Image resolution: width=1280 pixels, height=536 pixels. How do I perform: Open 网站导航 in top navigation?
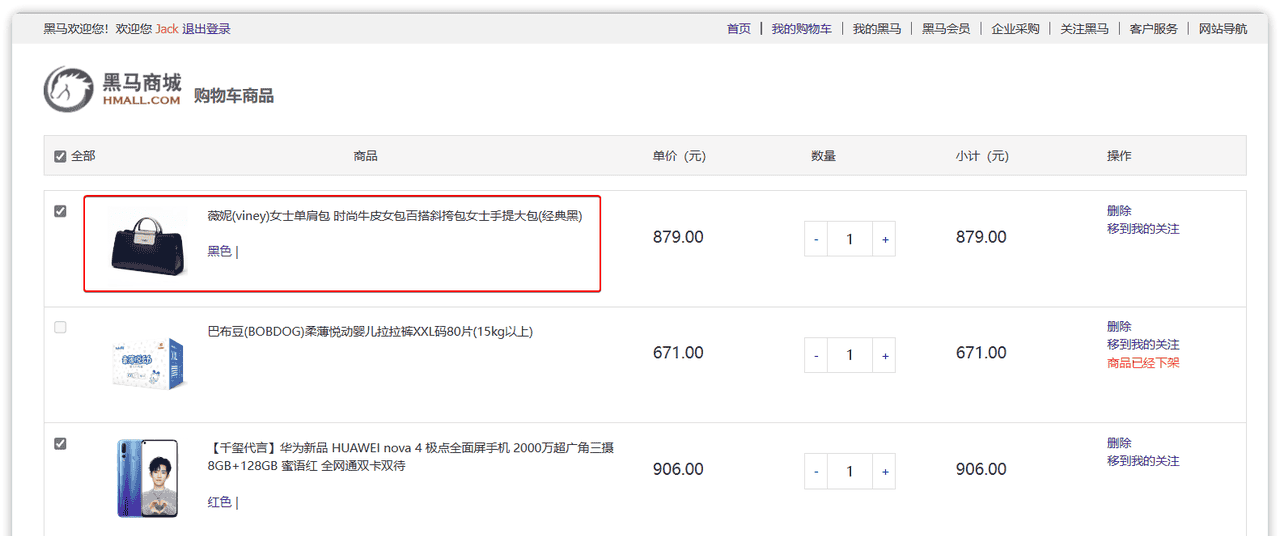[1223, 29]
